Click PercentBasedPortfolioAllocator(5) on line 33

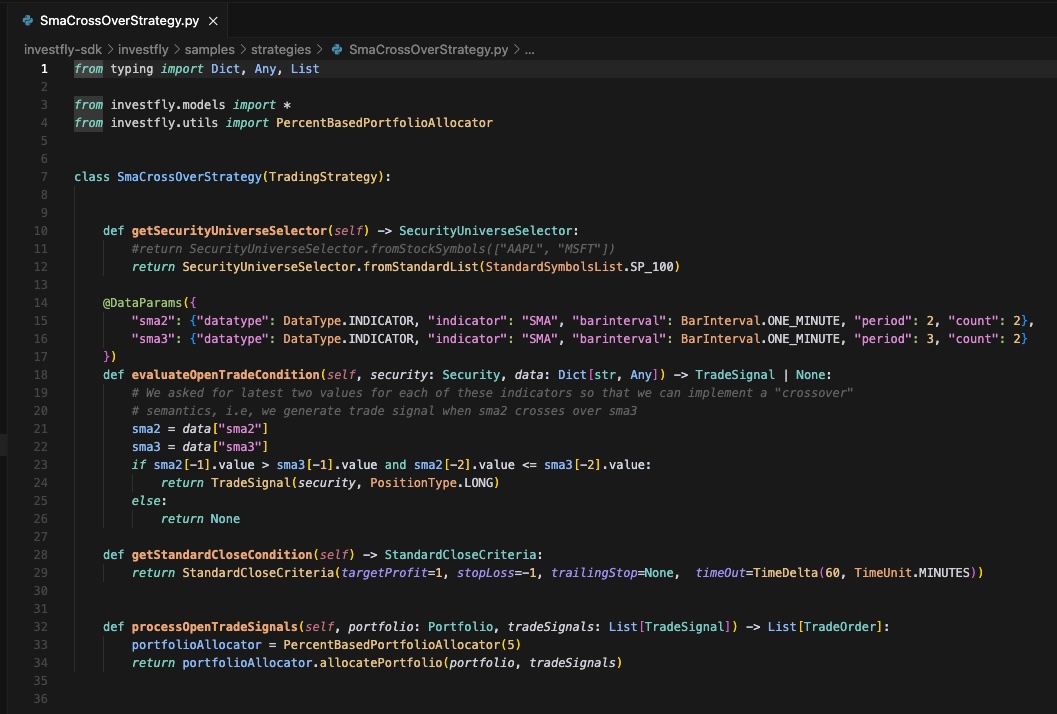click(x=402, y=645)
